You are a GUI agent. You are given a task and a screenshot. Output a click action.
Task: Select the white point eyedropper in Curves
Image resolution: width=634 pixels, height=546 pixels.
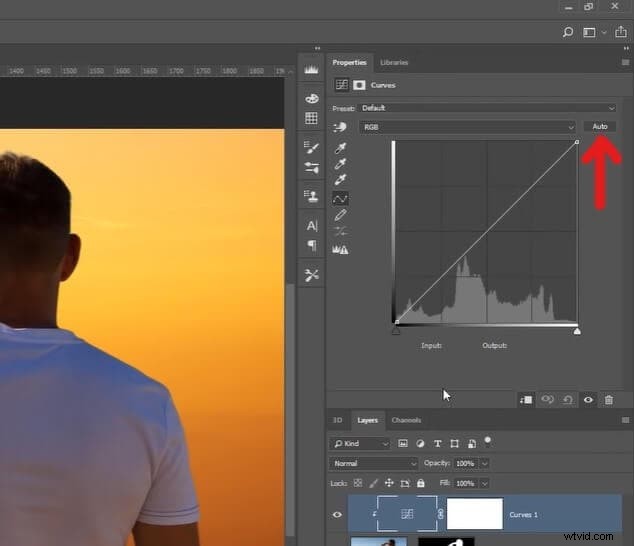[x=340, y=180]
